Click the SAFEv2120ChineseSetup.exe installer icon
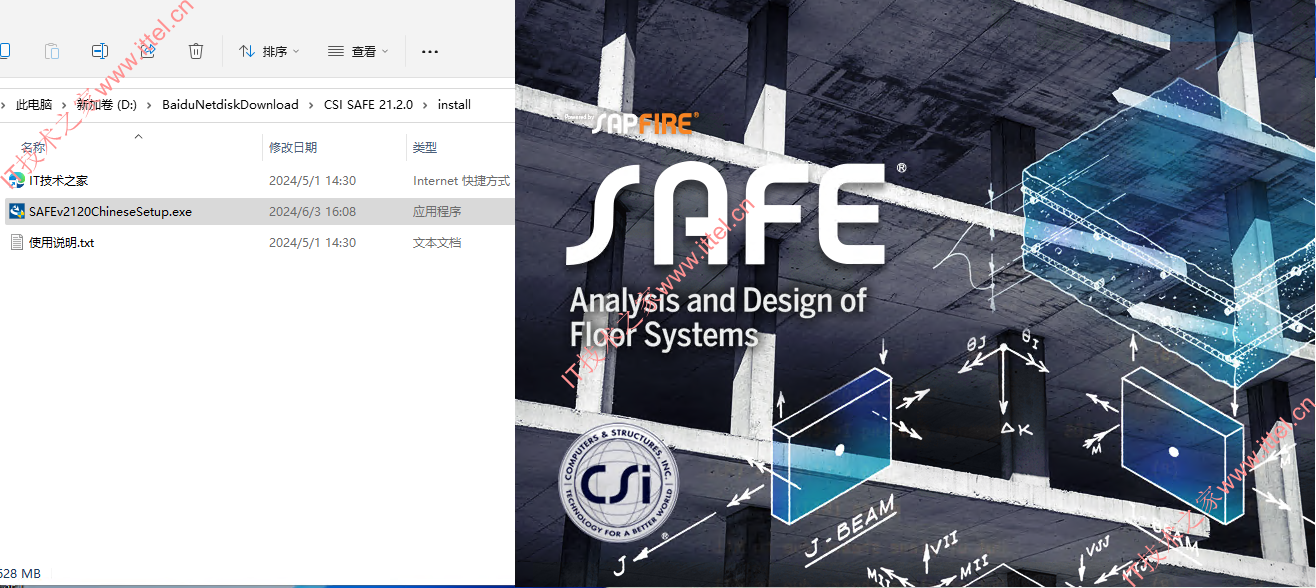 (16, 212)
